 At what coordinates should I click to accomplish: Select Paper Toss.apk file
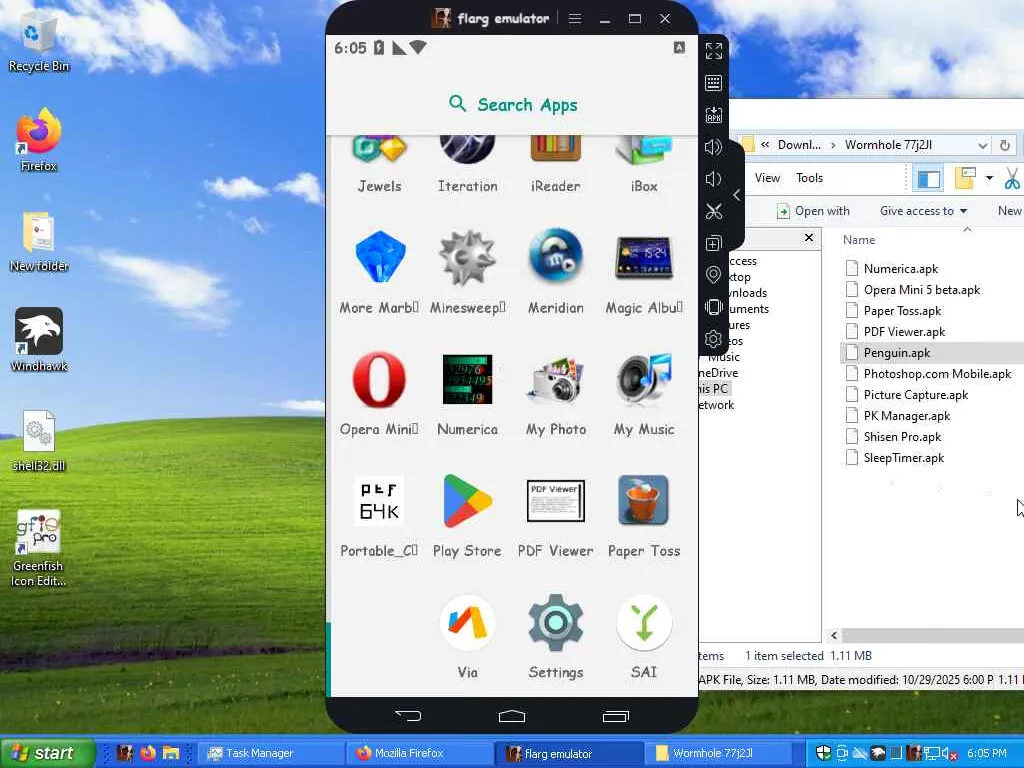click(902, 311)
